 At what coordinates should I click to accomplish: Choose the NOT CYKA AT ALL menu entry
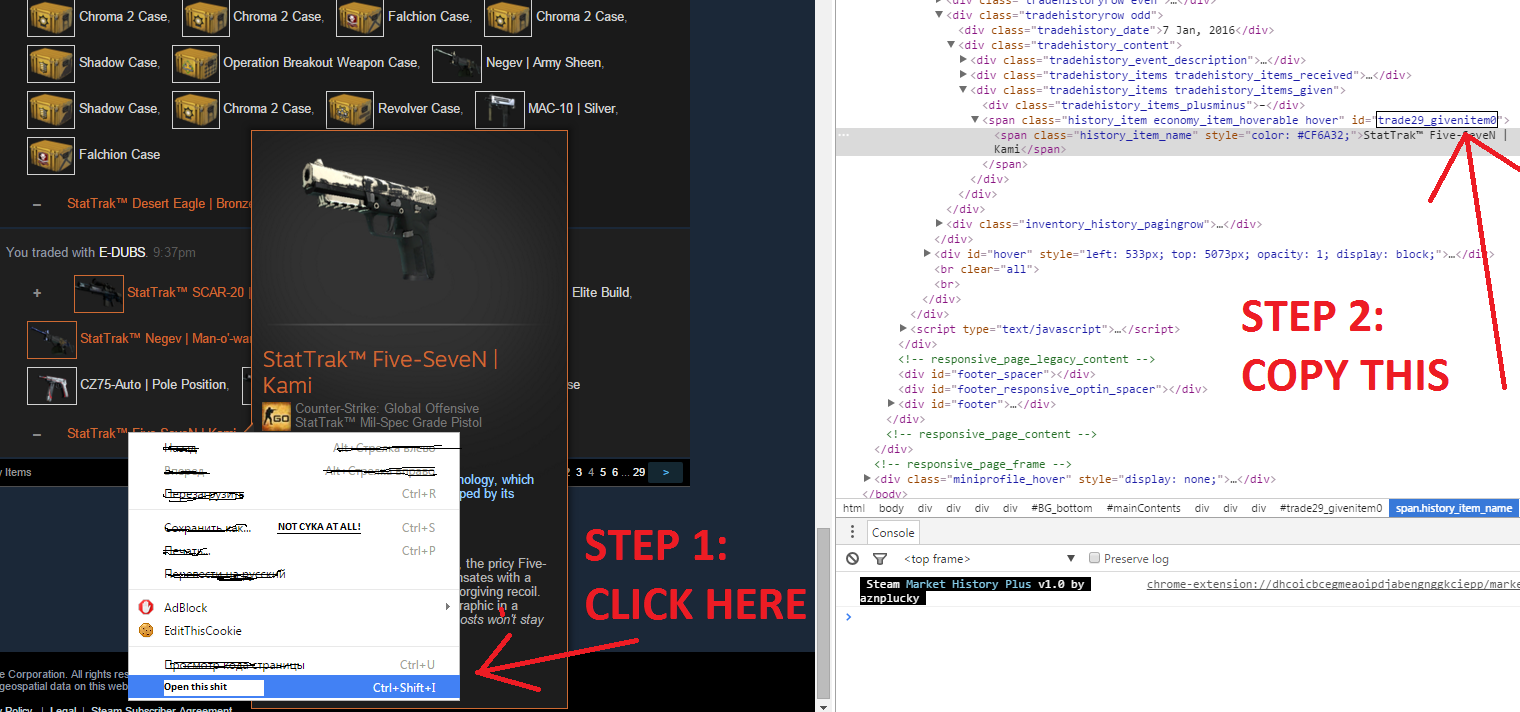[x=295, y=527]
